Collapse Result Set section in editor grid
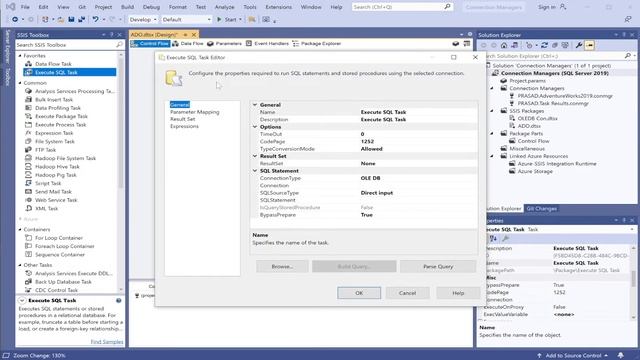Screen dimensions: 640x360 [x=255, y=156]
